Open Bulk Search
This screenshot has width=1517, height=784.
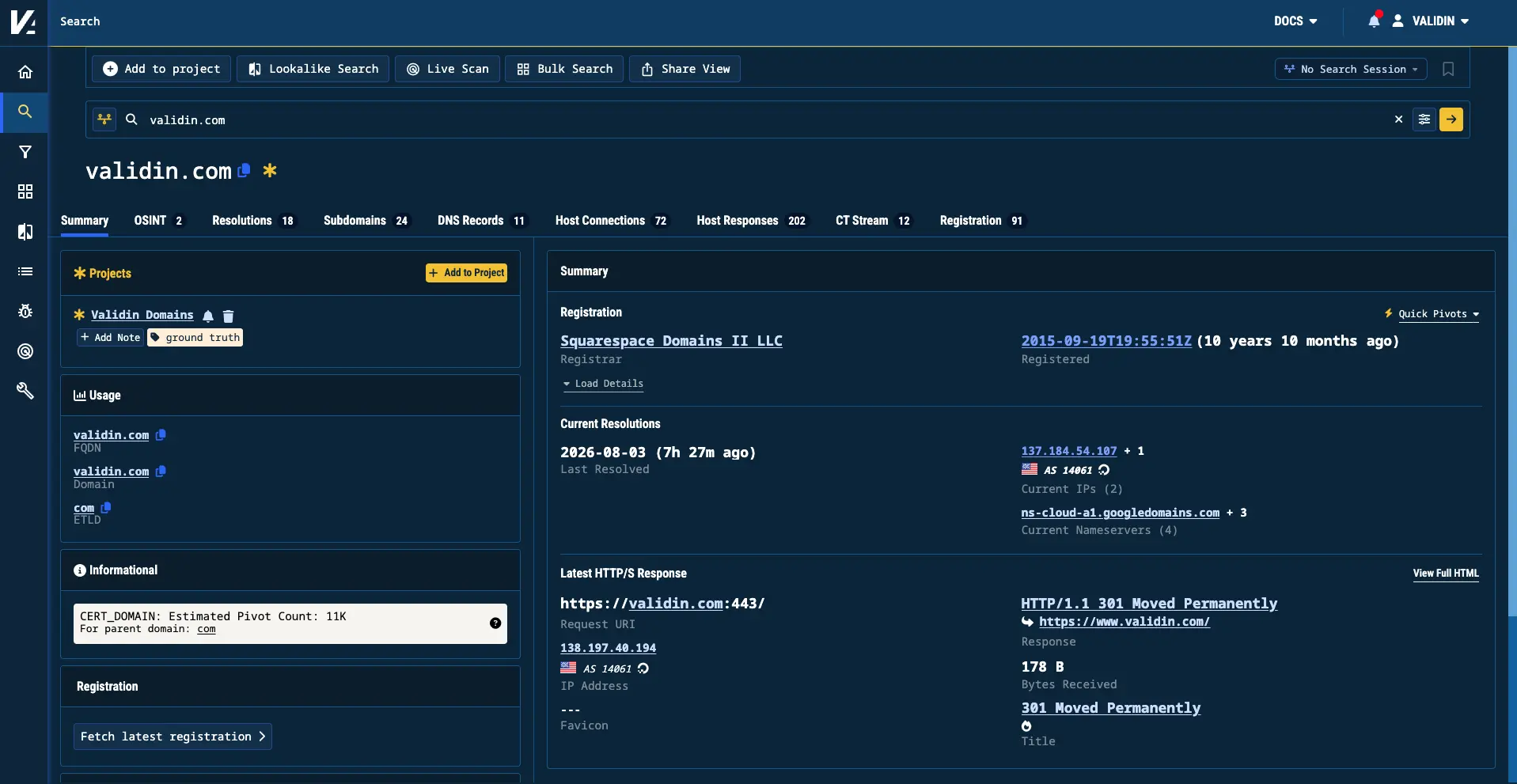coord(564,69)
